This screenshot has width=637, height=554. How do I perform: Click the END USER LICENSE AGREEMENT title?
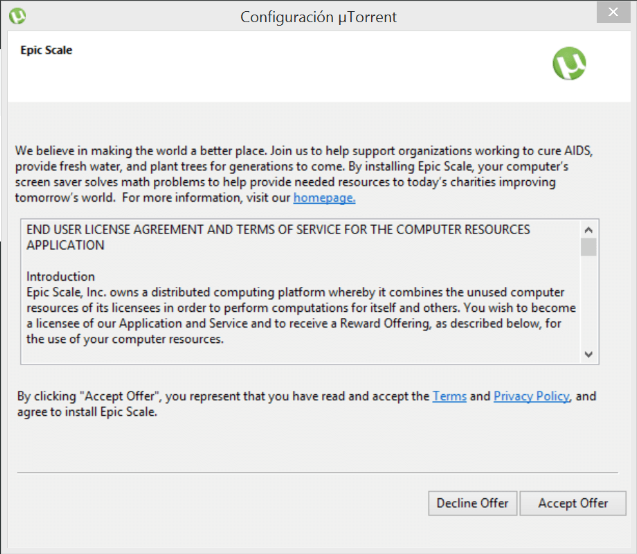click(278, 237)
